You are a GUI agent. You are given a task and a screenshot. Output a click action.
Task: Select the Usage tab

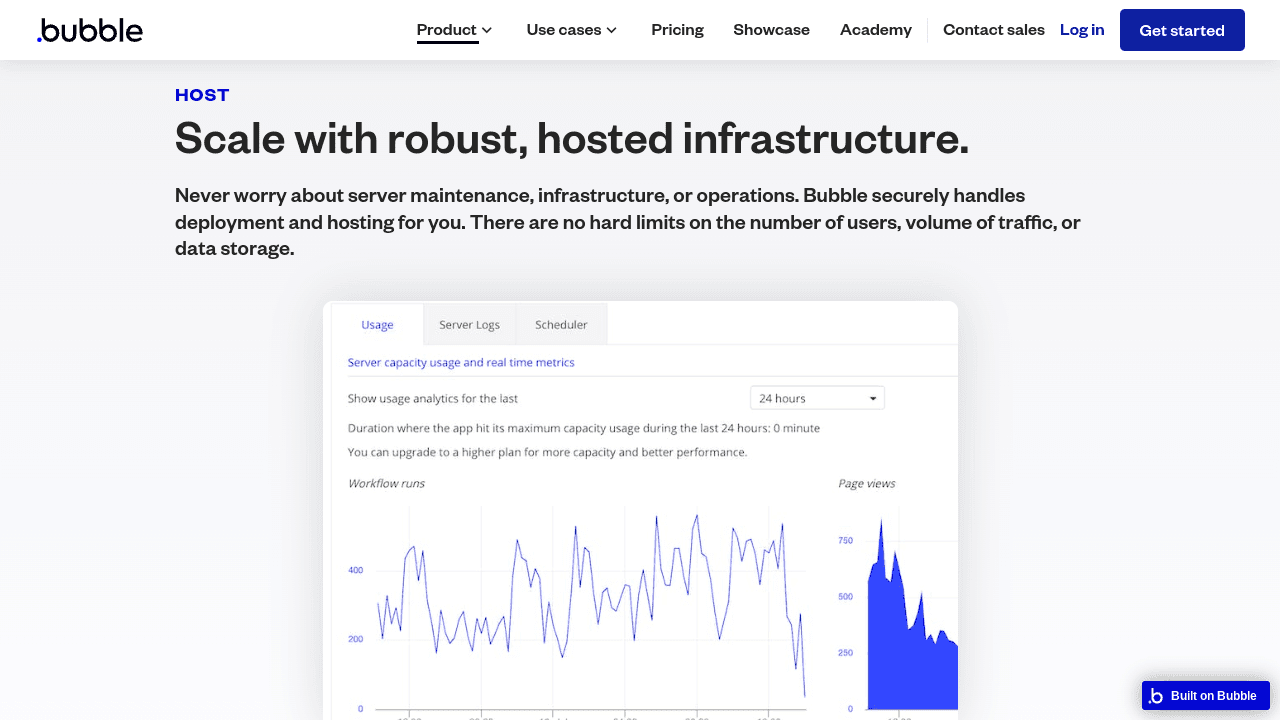(377, 325)
